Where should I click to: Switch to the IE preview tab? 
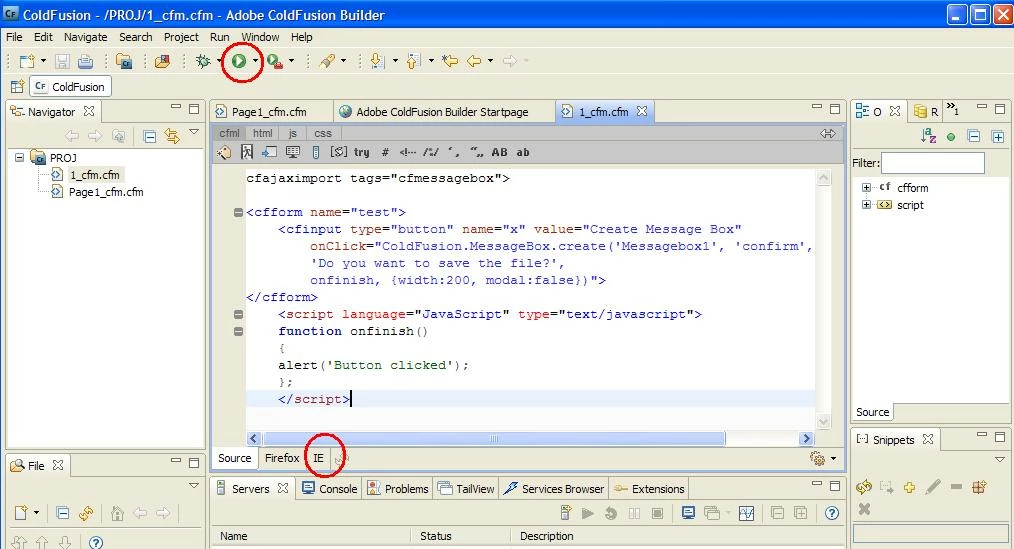(x=318, y=458)
